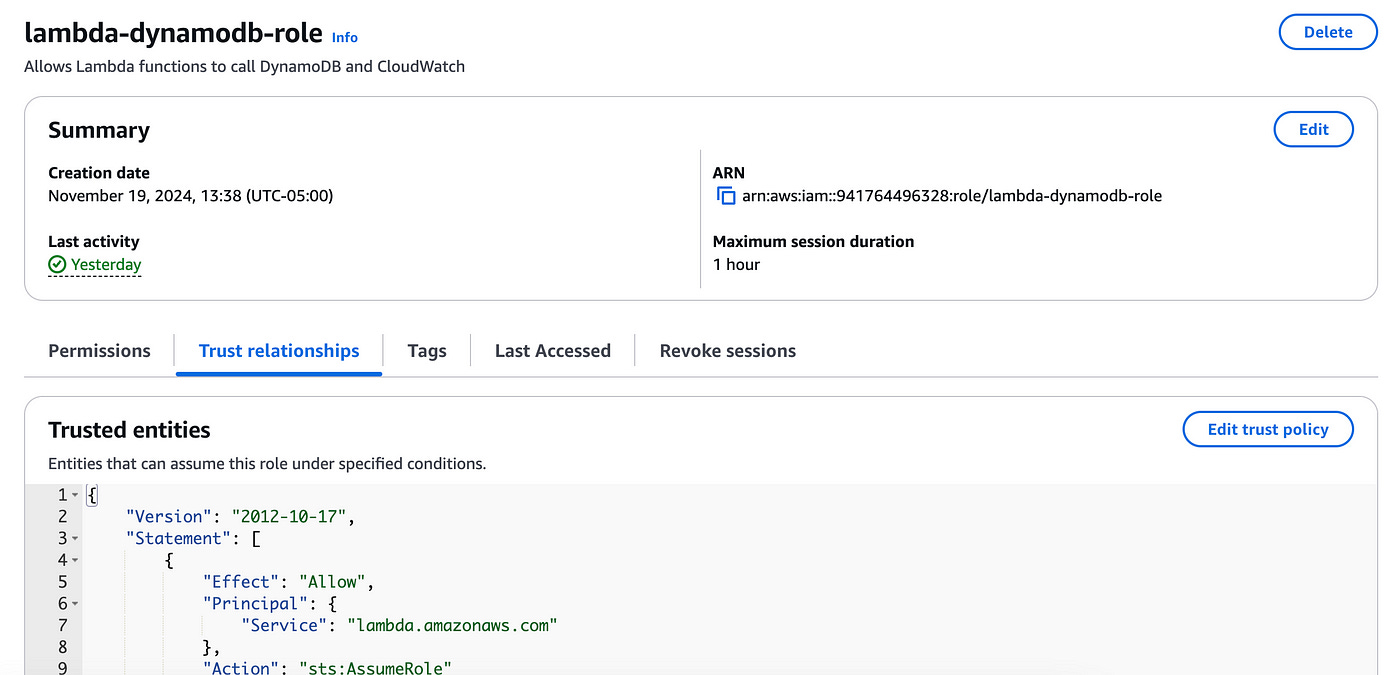
Task: Click the Delete button
Action: pos(1328,32)
